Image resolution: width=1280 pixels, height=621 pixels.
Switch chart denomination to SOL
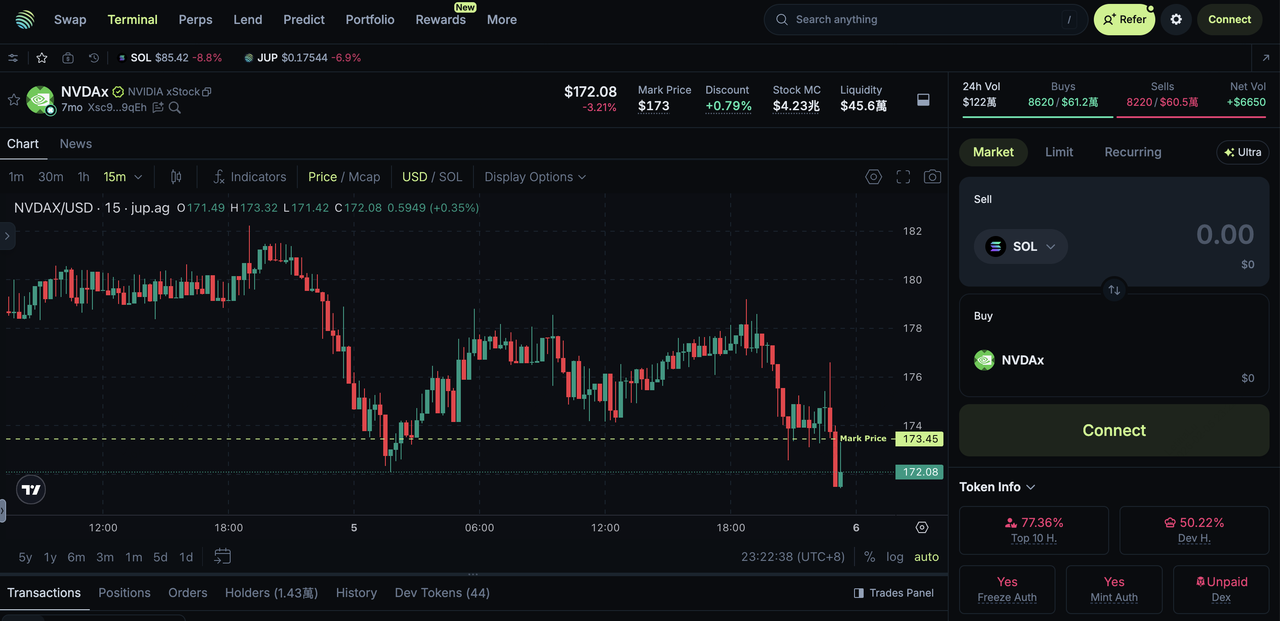point(450,177)
